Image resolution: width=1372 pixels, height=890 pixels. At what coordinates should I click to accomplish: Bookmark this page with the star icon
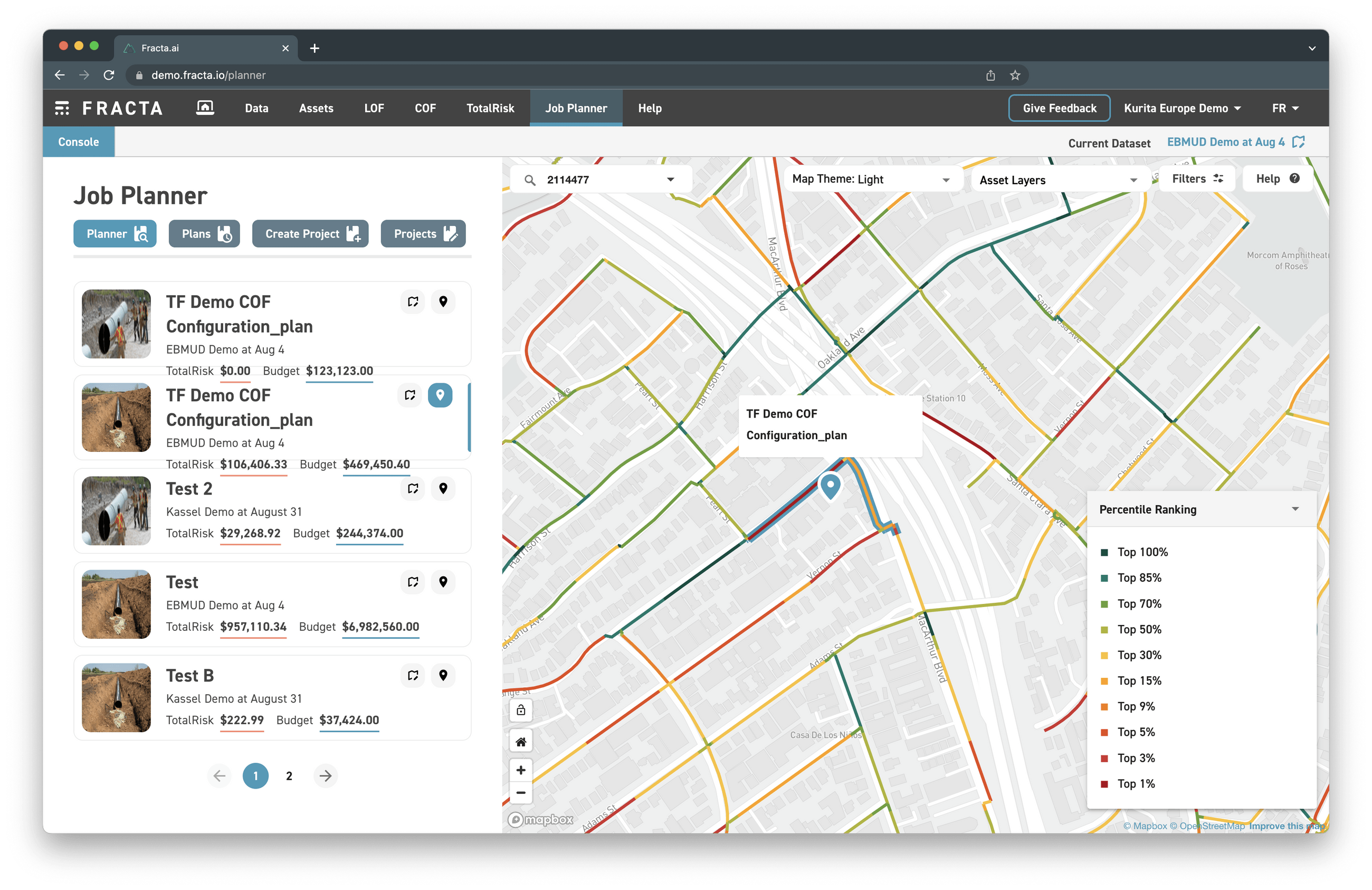pos(1015,75)
